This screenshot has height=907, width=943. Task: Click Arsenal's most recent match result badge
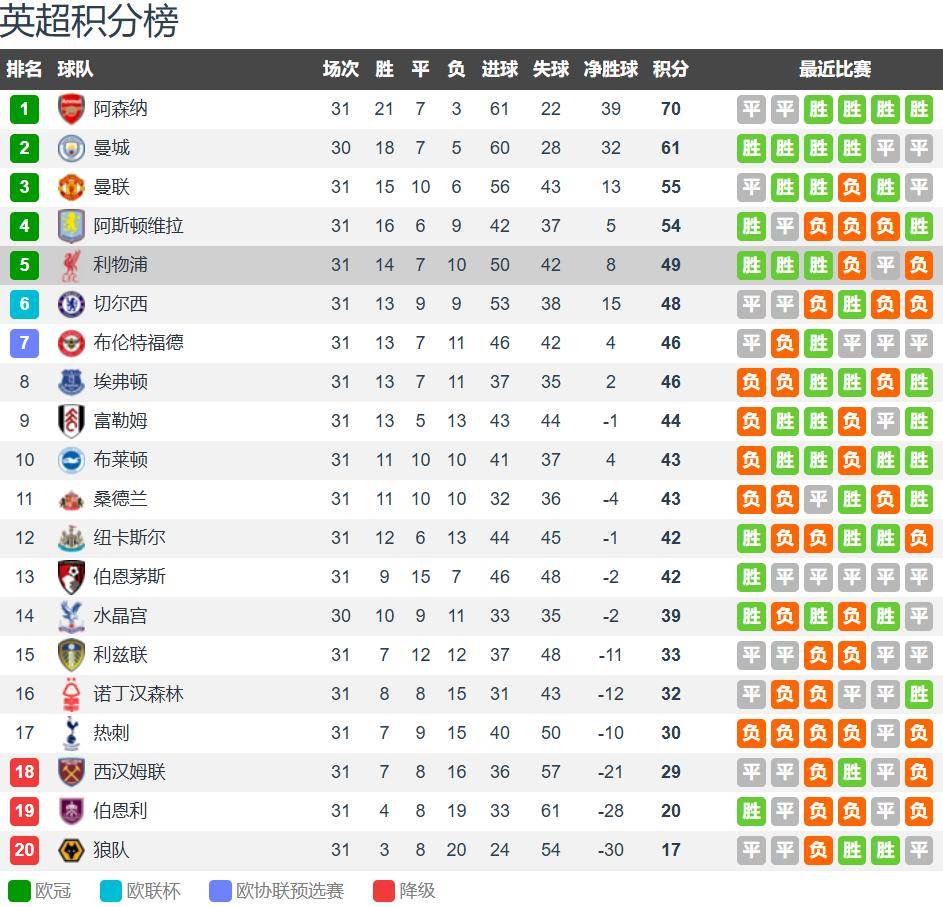(x=918, y=109)
